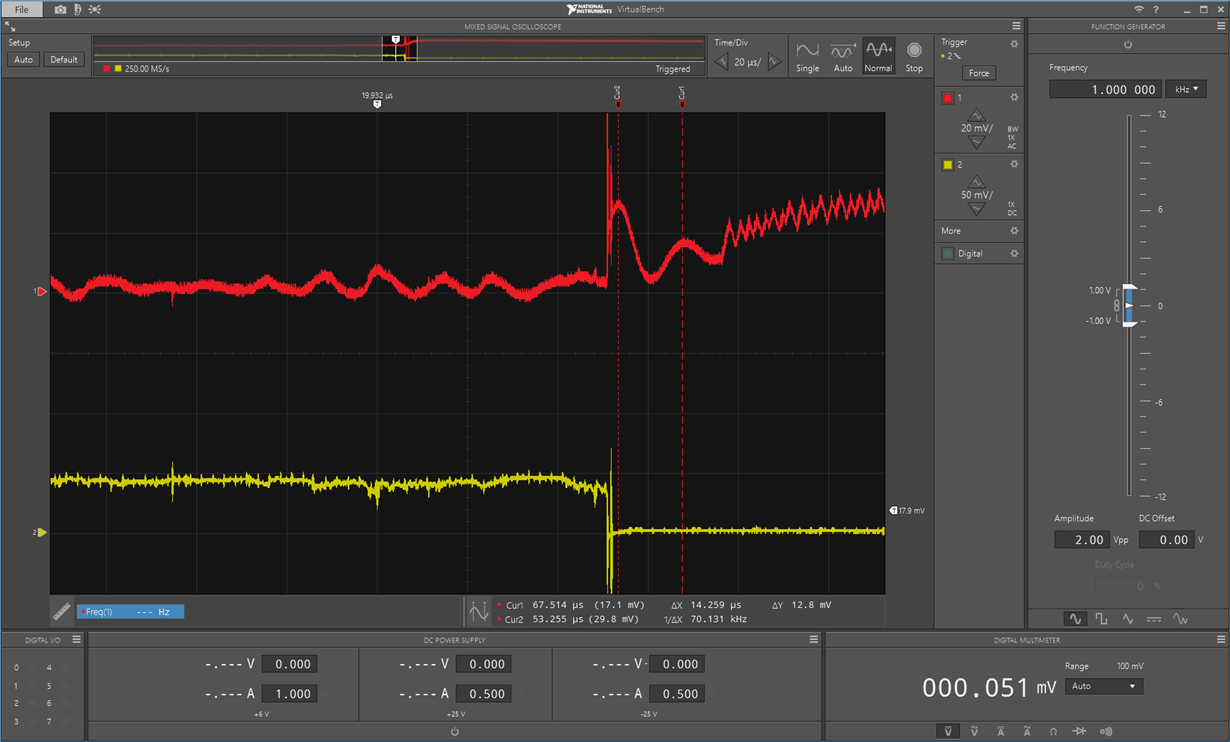Click the Default setup button
Viewport: 1230px width, 742px height.
pyautogui.click(x=64, y=60)
